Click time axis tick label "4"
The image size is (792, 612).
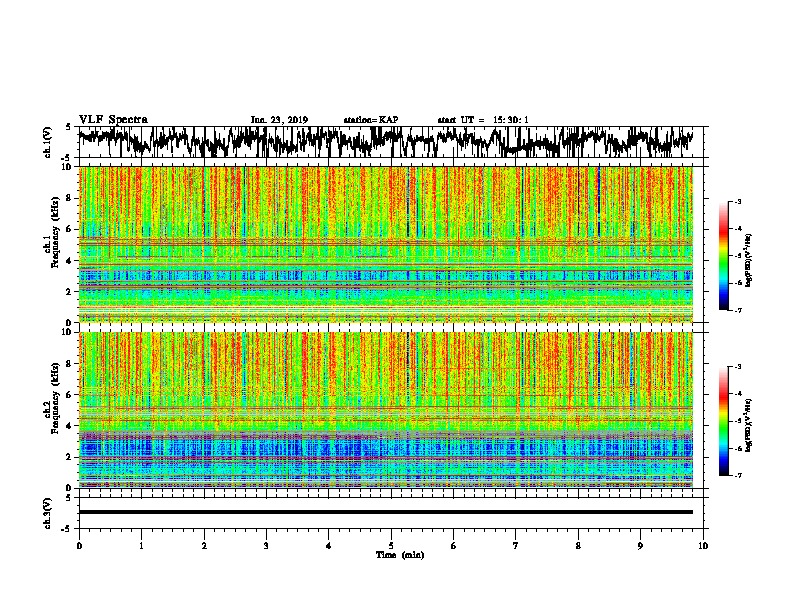(328, 546)
